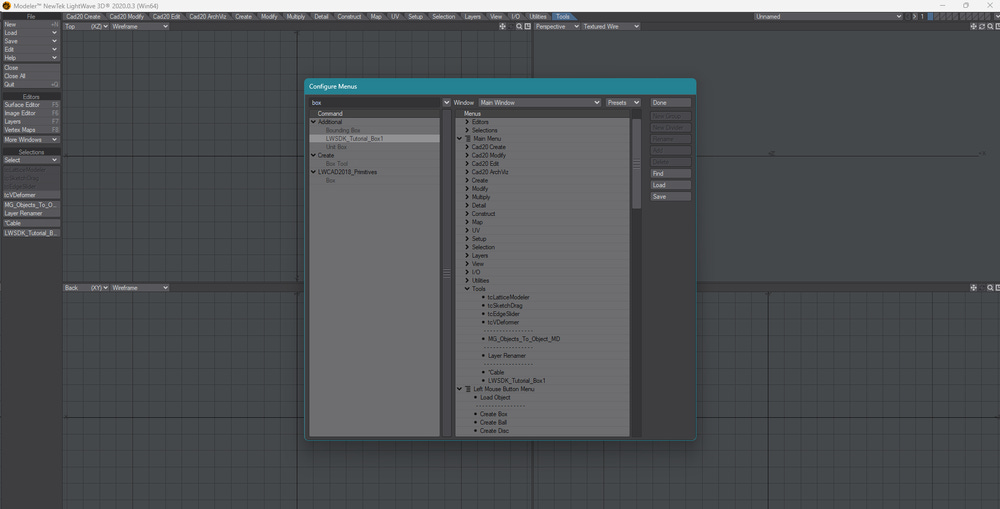The image size is (1000, 509).
Task: Click the Modeler app icon in title bar
Action: 6,6
